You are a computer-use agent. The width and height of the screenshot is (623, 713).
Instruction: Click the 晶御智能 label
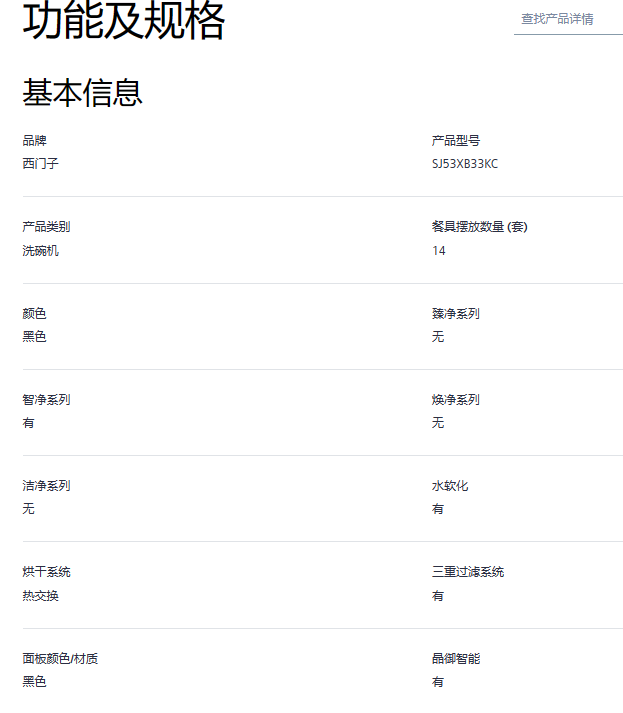click(456, 658)
